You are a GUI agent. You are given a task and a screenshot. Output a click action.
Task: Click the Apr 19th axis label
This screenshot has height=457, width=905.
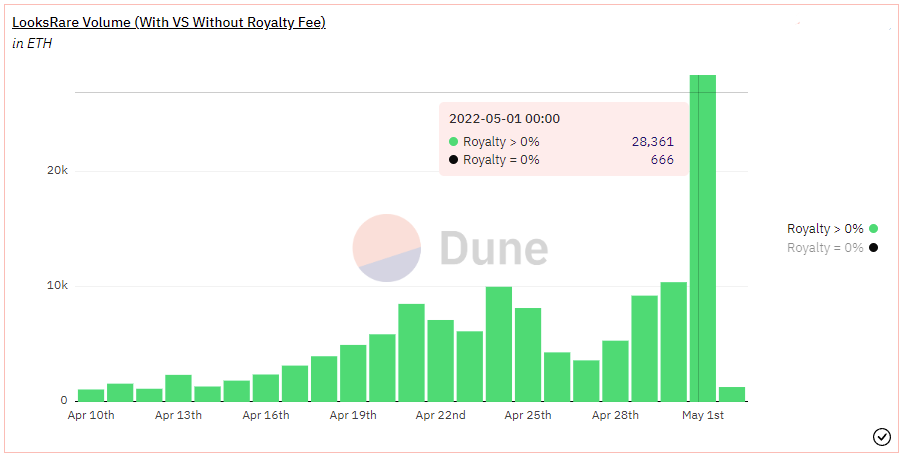(353, 415)
